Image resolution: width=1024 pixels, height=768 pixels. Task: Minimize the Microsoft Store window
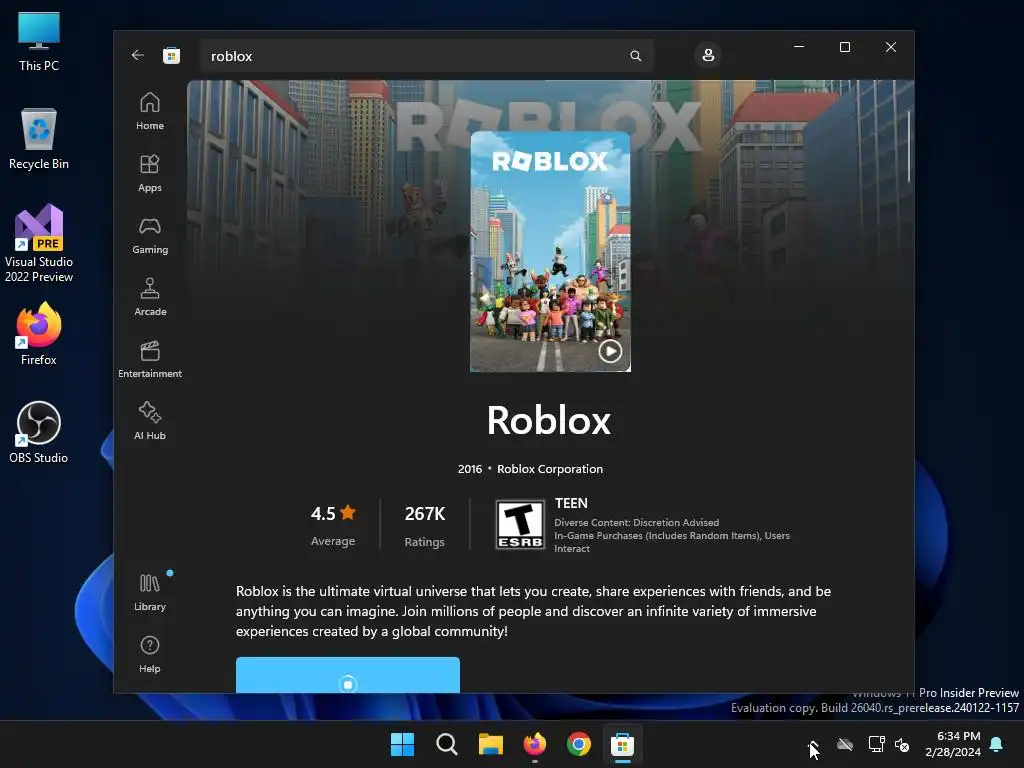(x=799, y=47)
